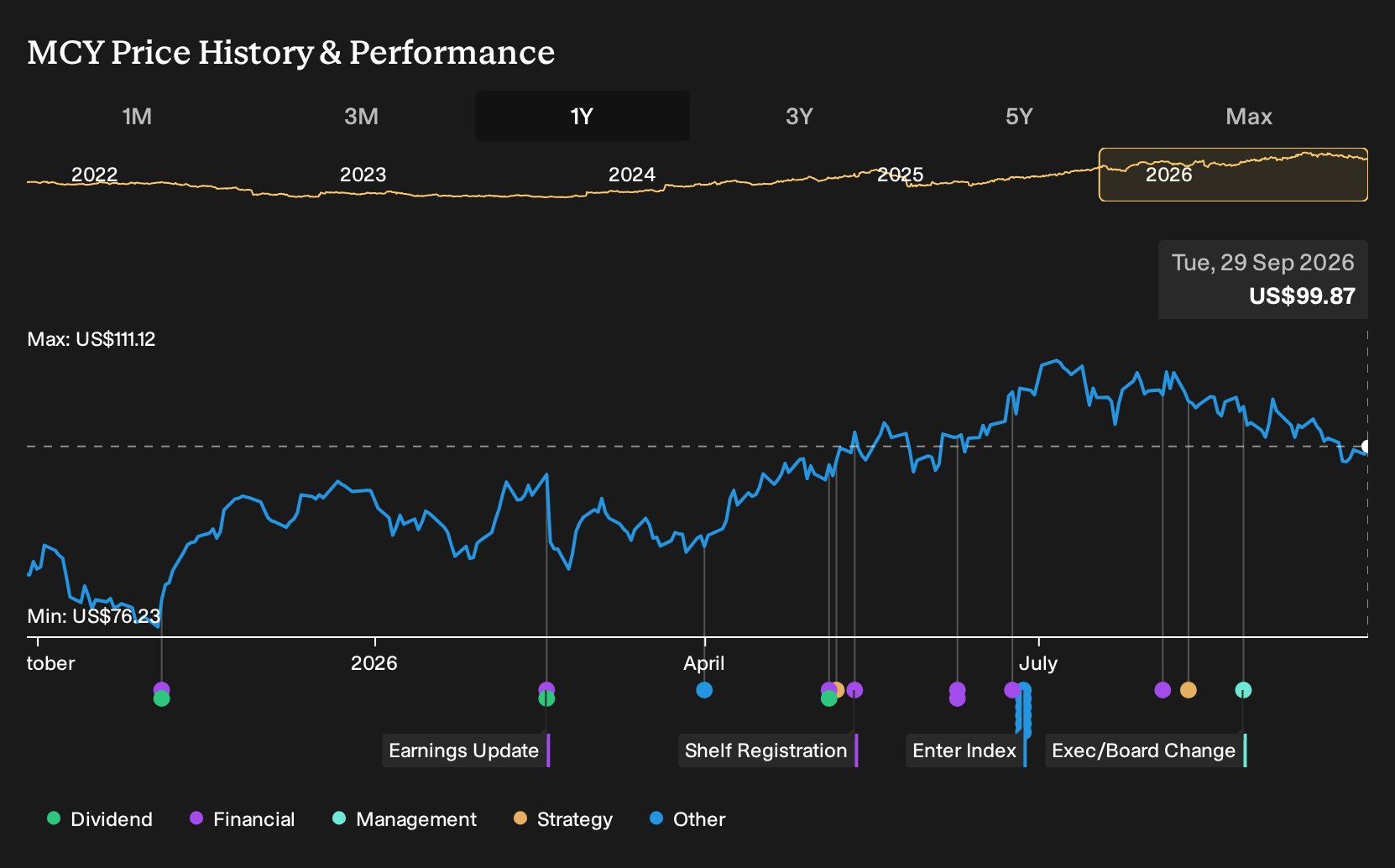Toggle the Other legend filter
The height and width of the screenshot is (868, 1395).
pyautogui.click(x=687, y=819)
